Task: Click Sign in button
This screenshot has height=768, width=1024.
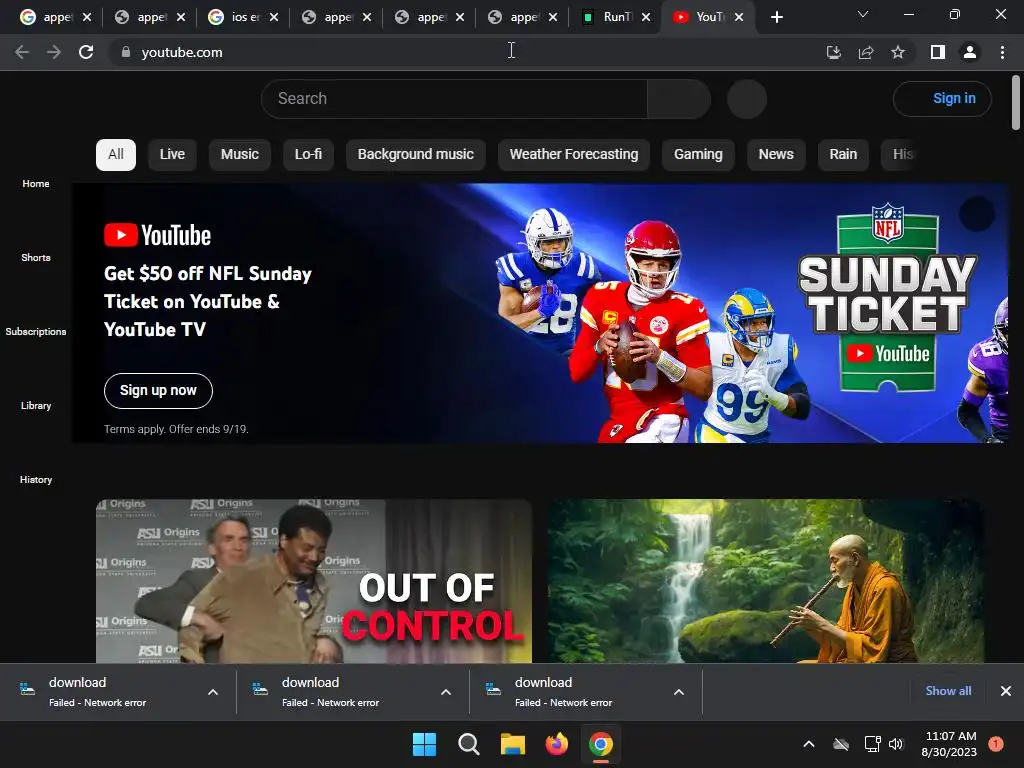Action: pyautogui.click(x=942, y=99)
